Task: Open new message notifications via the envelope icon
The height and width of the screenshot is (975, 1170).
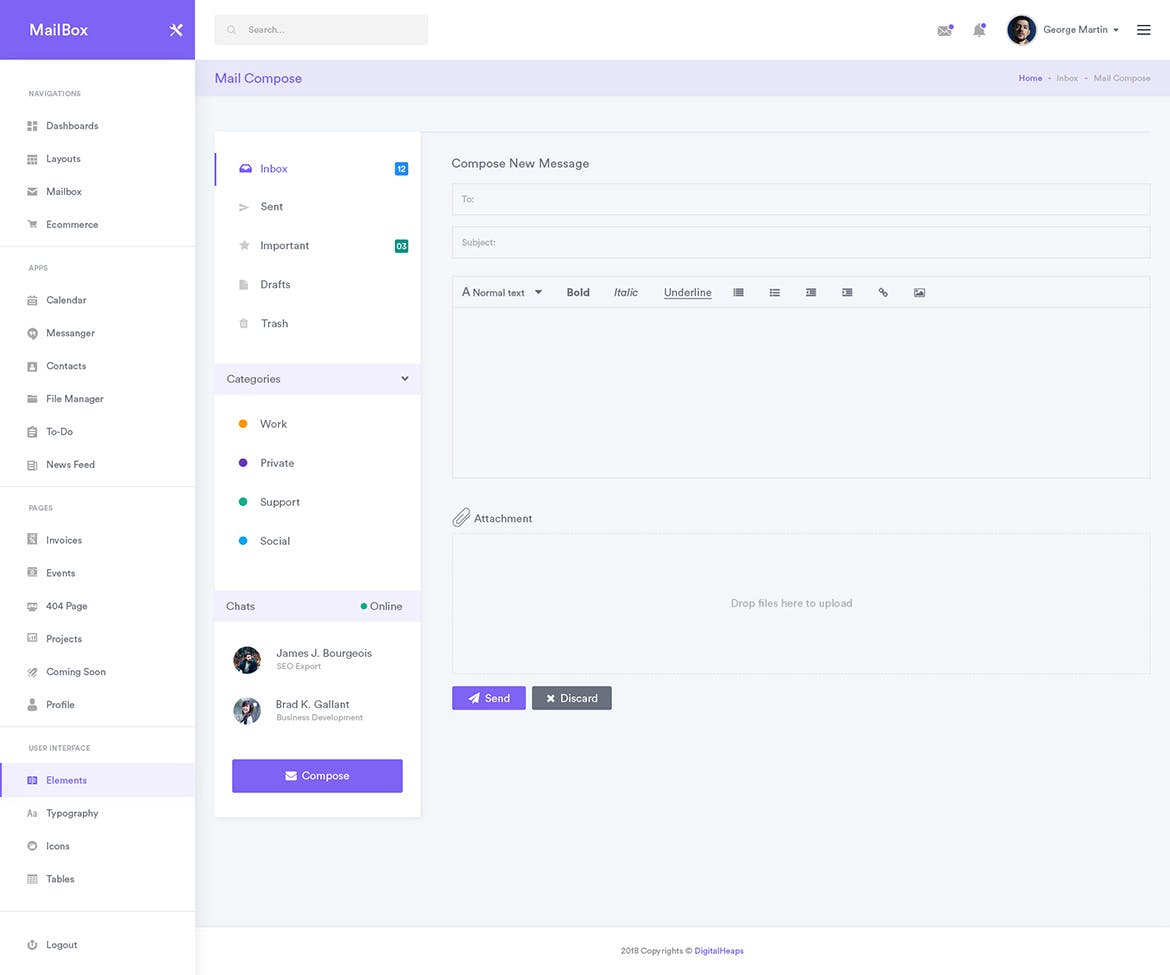Action: tap(944, 30)
